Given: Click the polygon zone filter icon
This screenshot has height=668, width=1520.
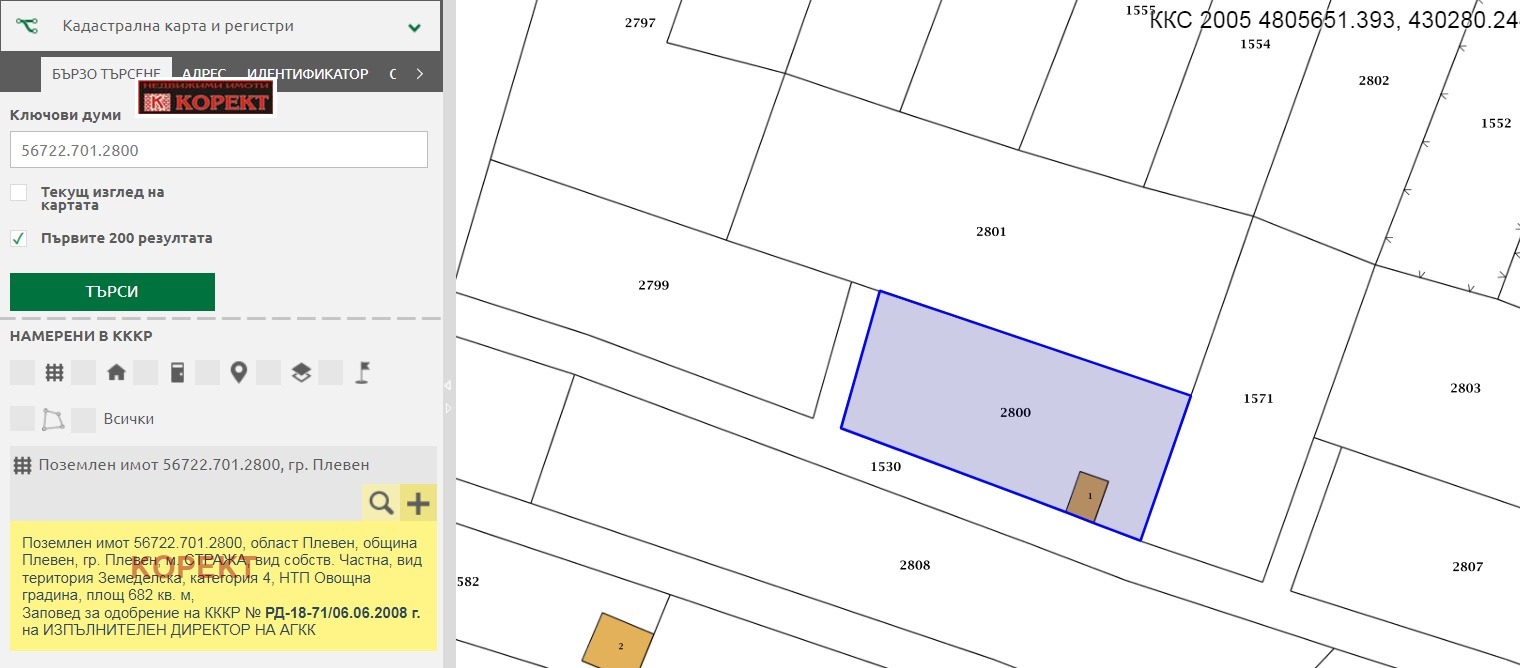Looking at the screenshot, I should click(54, 419).
